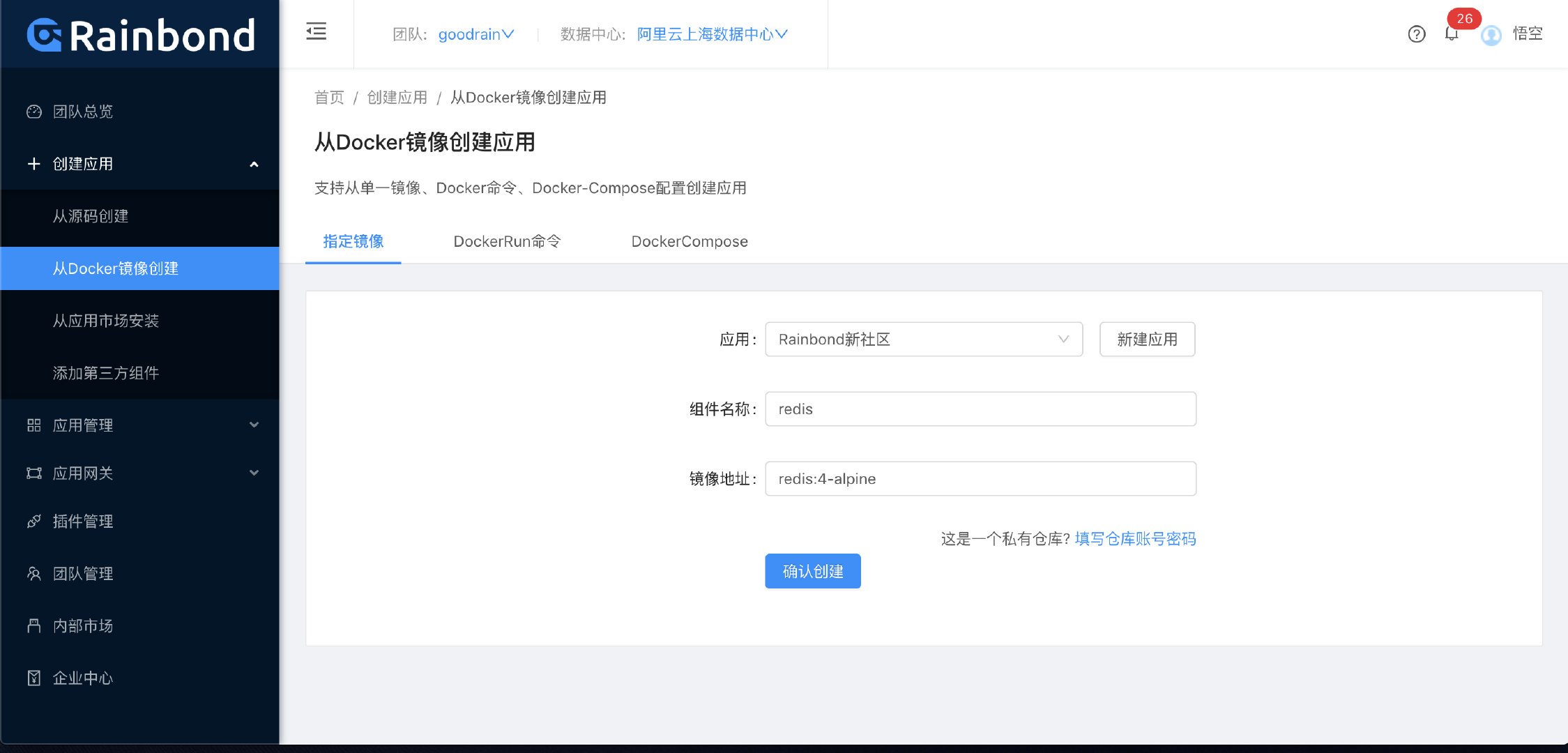Click the user avatar icon
The height and width of the screenshot is (753, 1568).
pyautogui.click(x=1491, y=35)
